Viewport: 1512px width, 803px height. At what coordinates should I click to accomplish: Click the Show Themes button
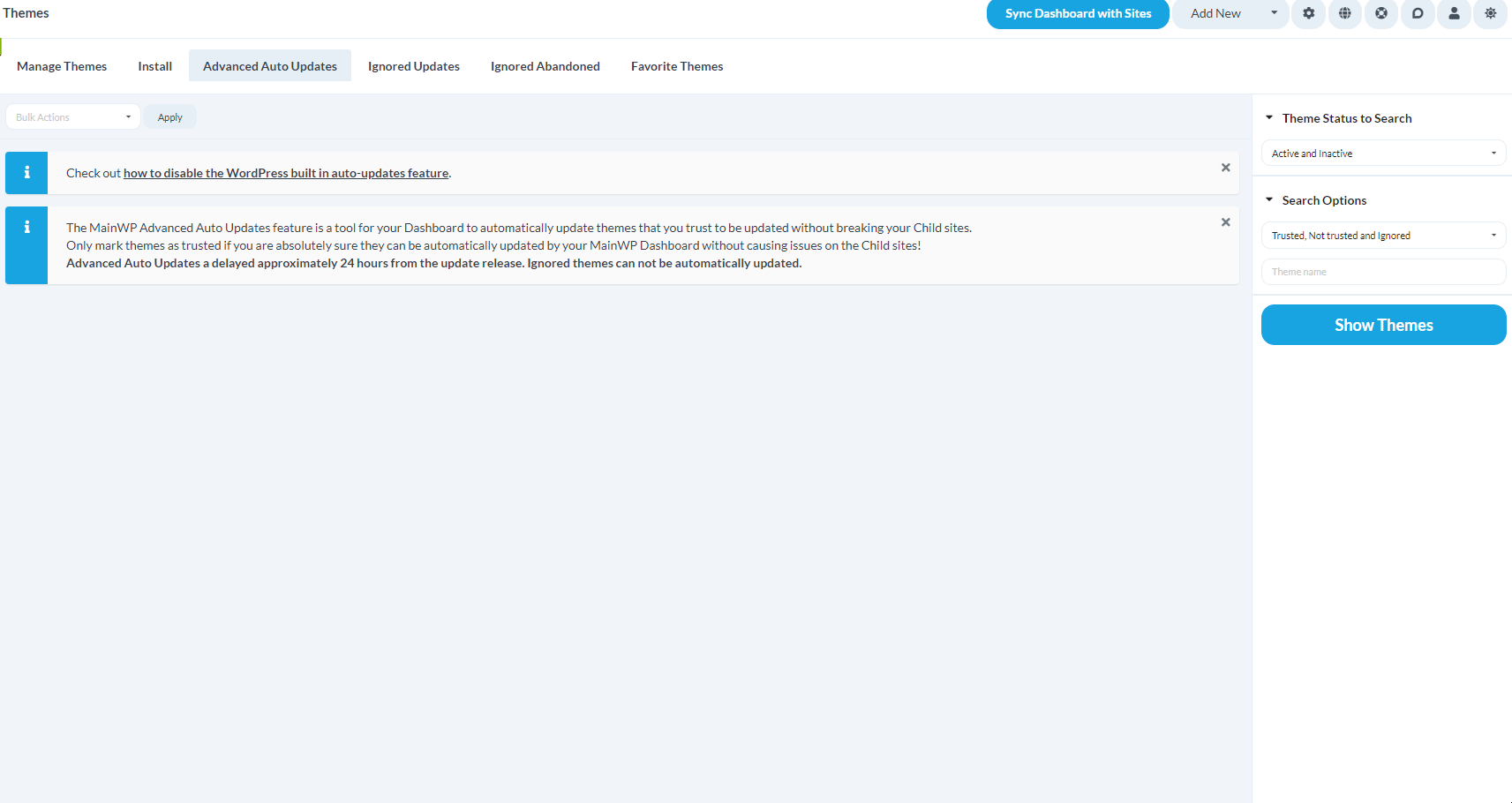[x=1382, y=325]
